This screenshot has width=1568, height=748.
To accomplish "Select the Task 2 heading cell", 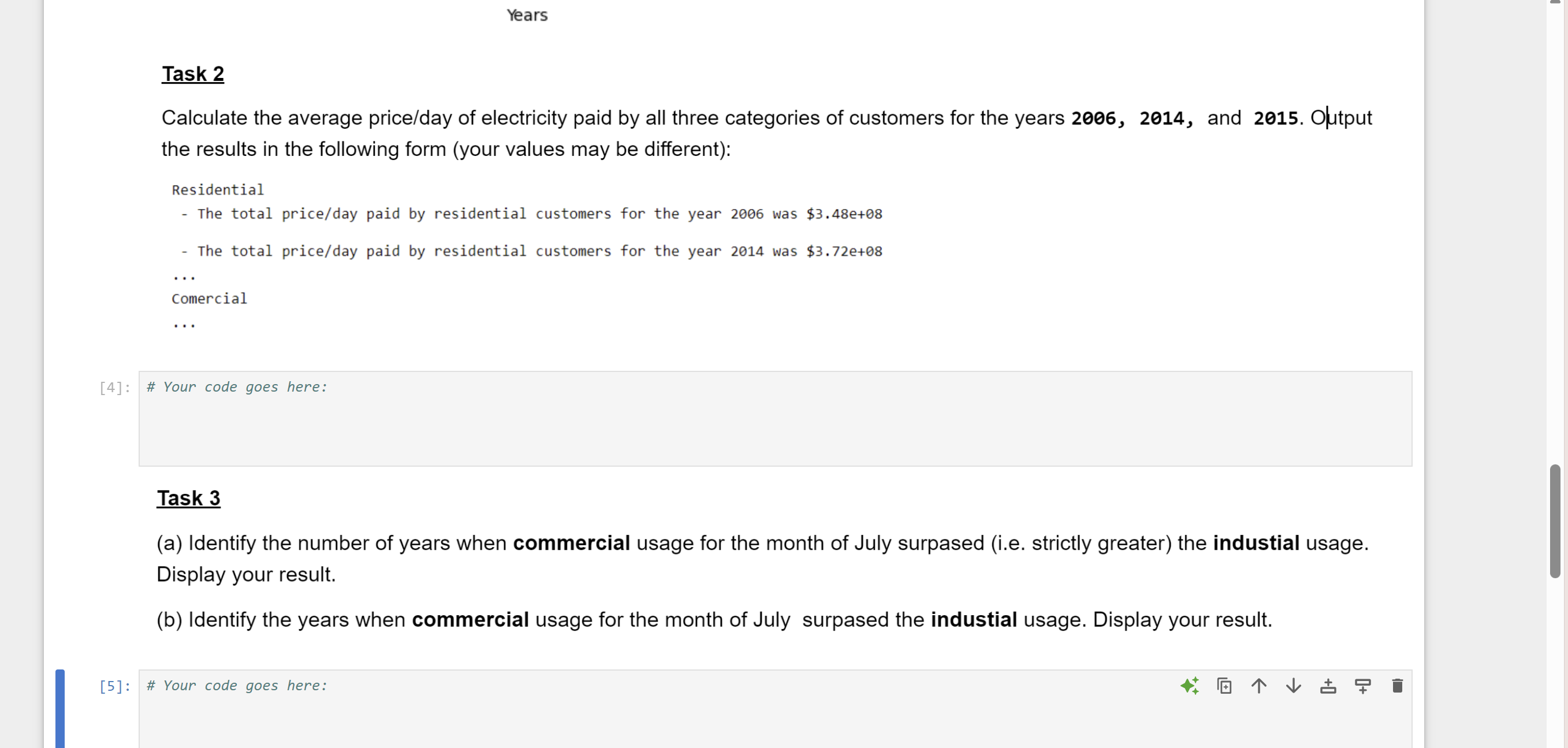I will point(192,73).
